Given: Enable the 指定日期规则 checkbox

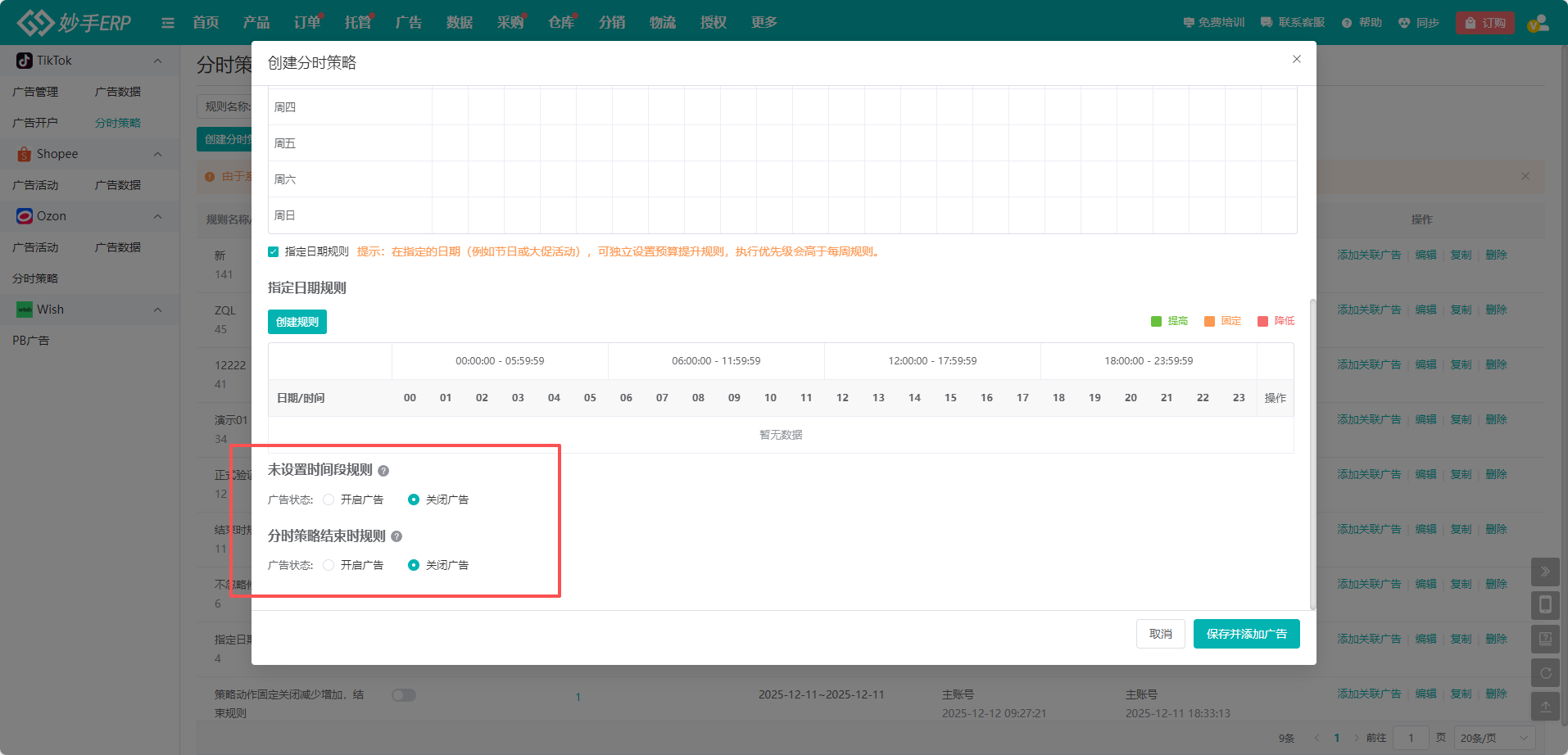Looking at the screenshot, I should tap(273, 251).
